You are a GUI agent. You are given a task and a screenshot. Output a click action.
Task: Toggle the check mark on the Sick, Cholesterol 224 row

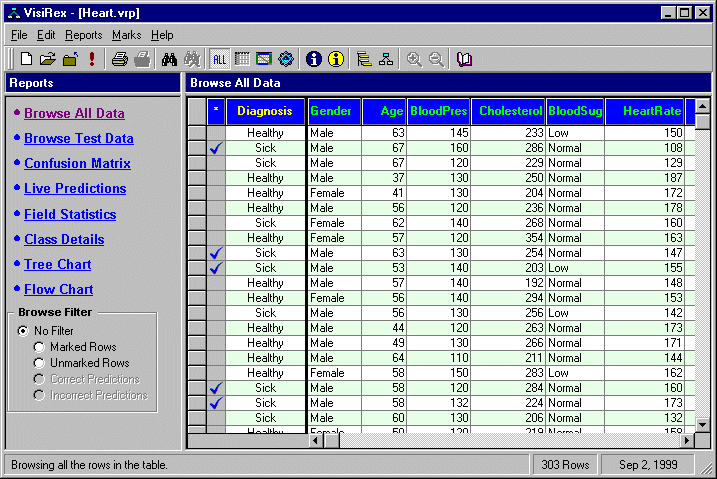point(216,403)
